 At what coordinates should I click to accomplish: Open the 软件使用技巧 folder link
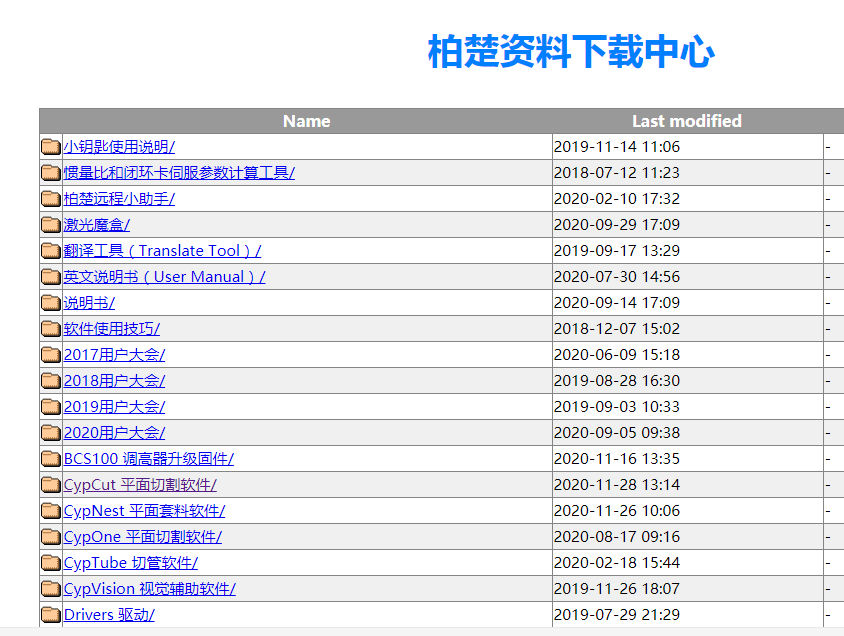pyautogui.click(x=112, y=329)
